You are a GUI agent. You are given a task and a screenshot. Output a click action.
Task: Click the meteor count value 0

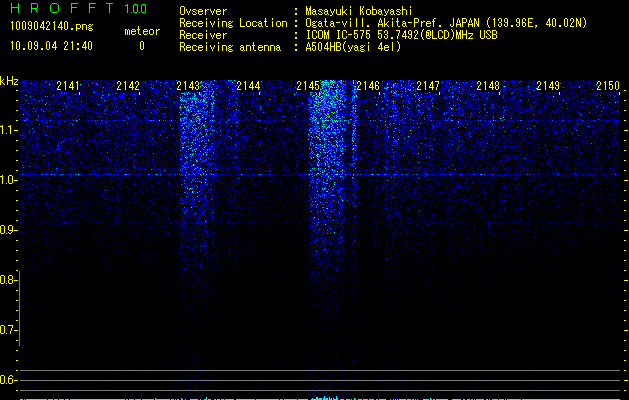point(142,46)
